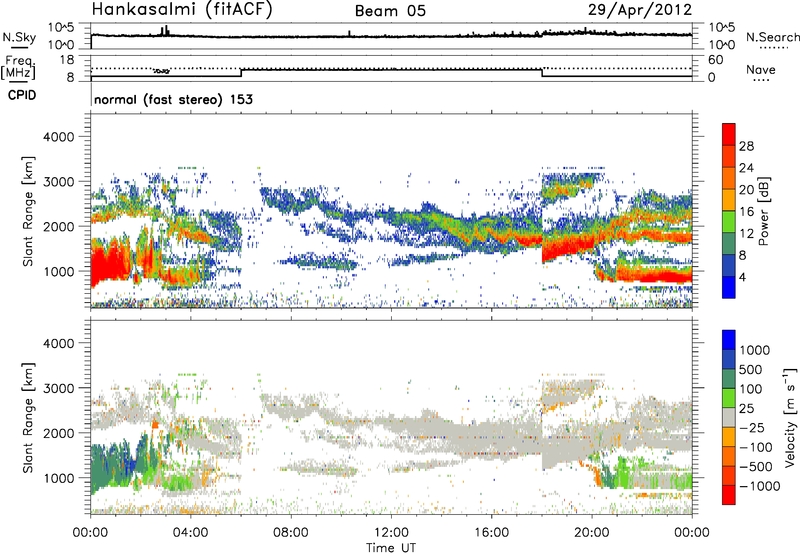Screen dimensions: 800x554
Task: Click the noise spike near 03:00 in N.Sky panel
Action: point(165,30)
